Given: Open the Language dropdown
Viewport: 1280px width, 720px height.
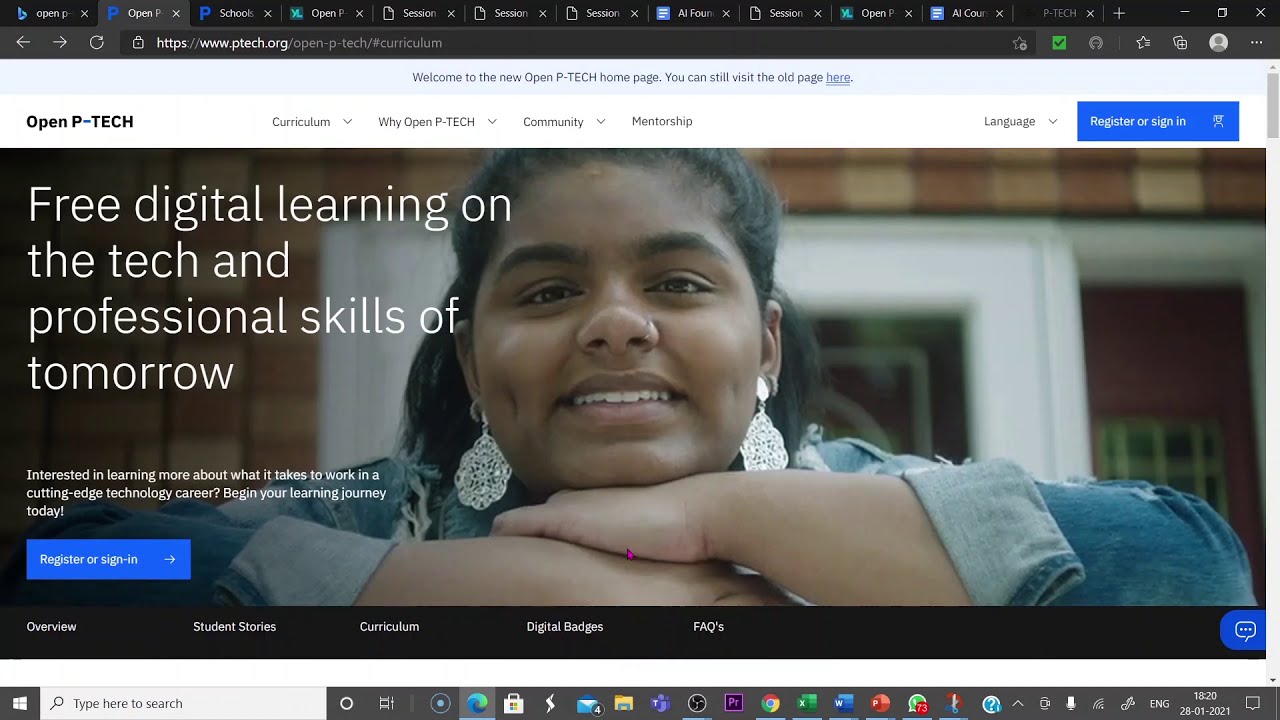Looking at the screenshot, I should coord(1020,121).
